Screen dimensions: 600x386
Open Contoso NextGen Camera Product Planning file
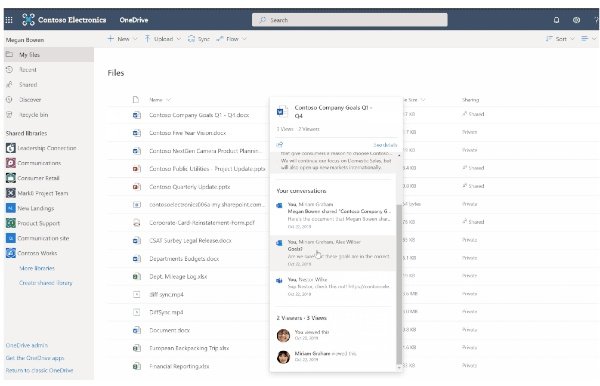(x=205, y=151)
